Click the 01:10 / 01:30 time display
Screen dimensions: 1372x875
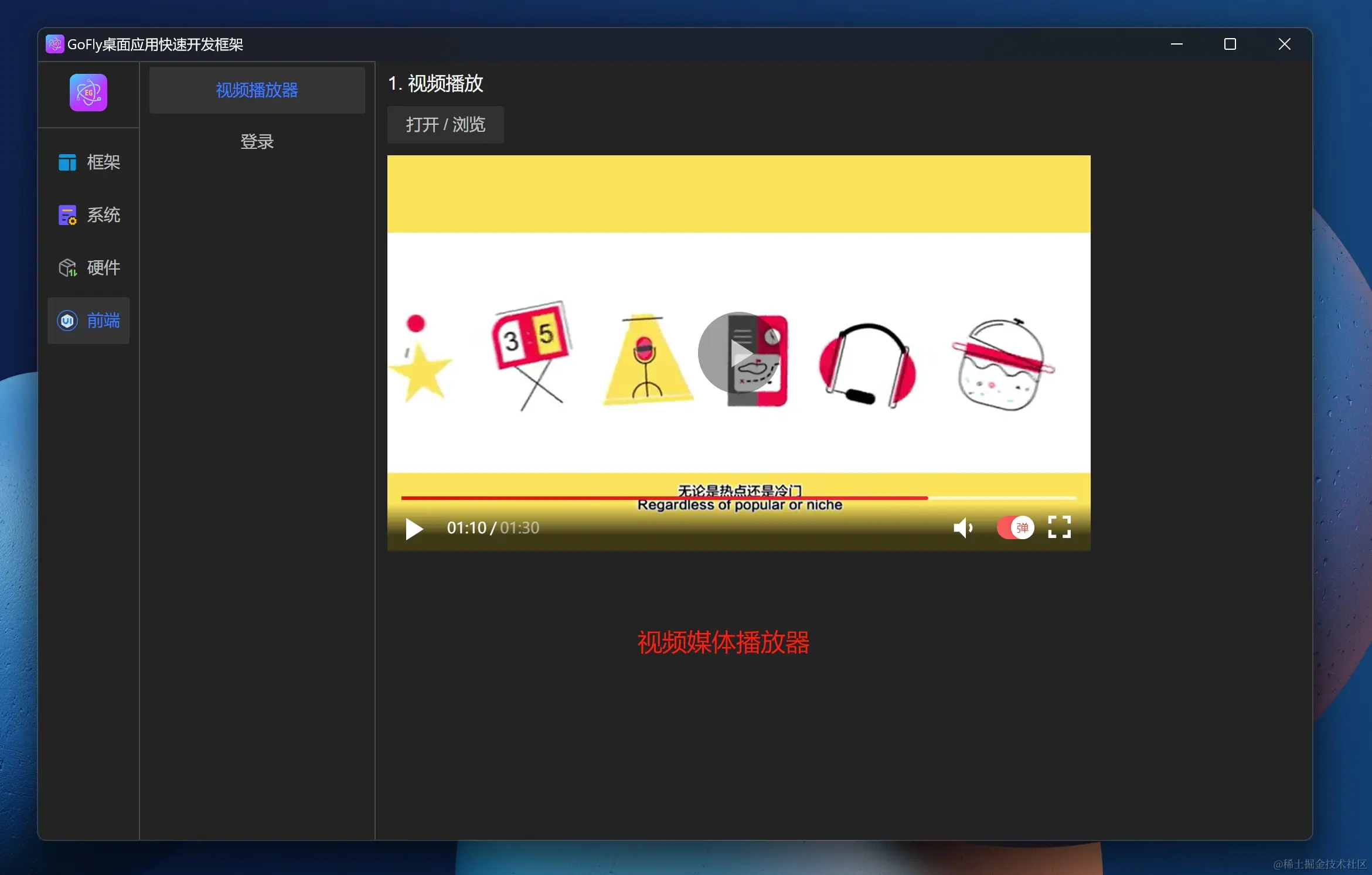493,528
